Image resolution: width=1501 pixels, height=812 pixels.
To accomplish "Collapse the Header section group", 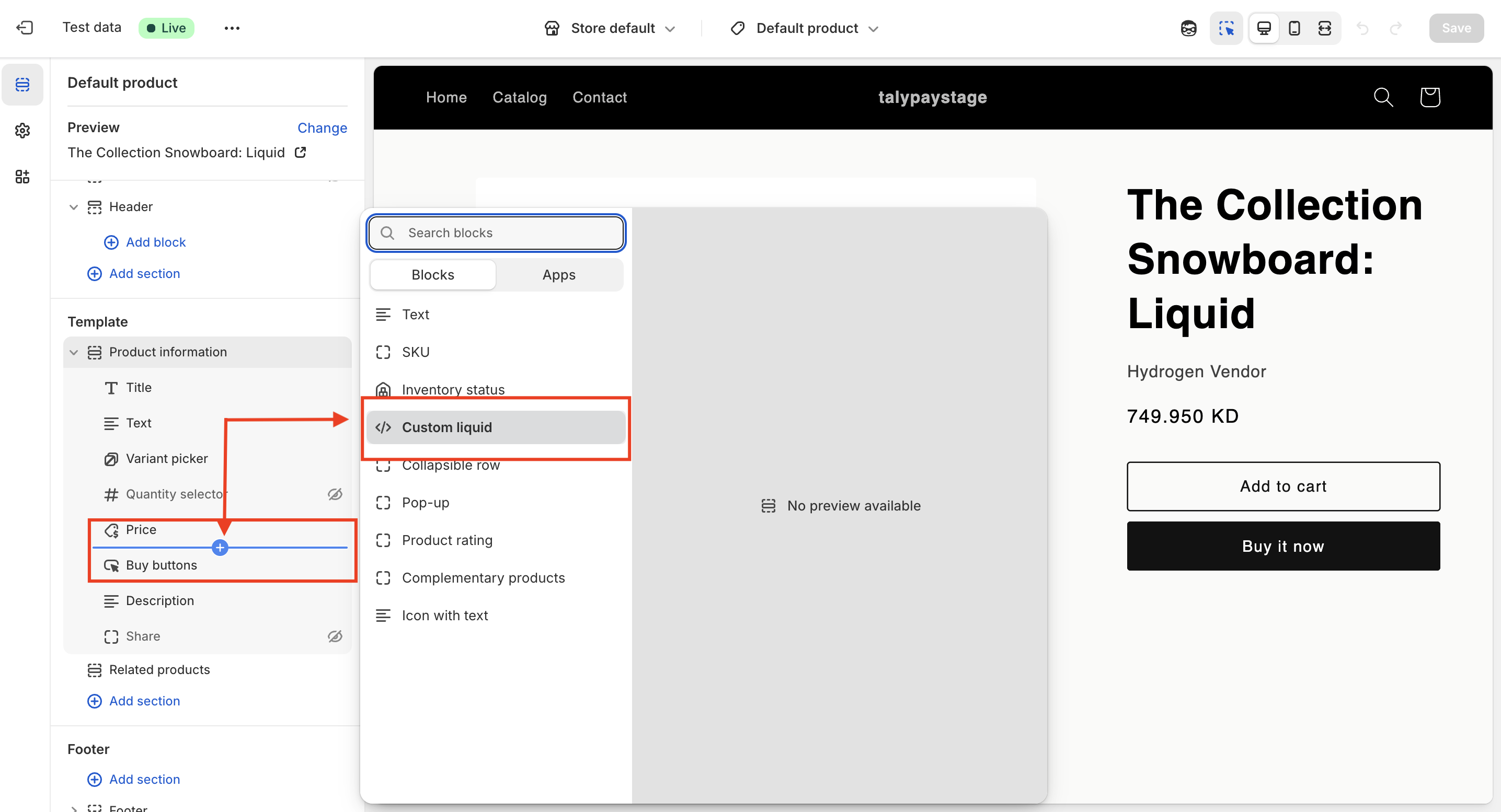I will (74, 207).
